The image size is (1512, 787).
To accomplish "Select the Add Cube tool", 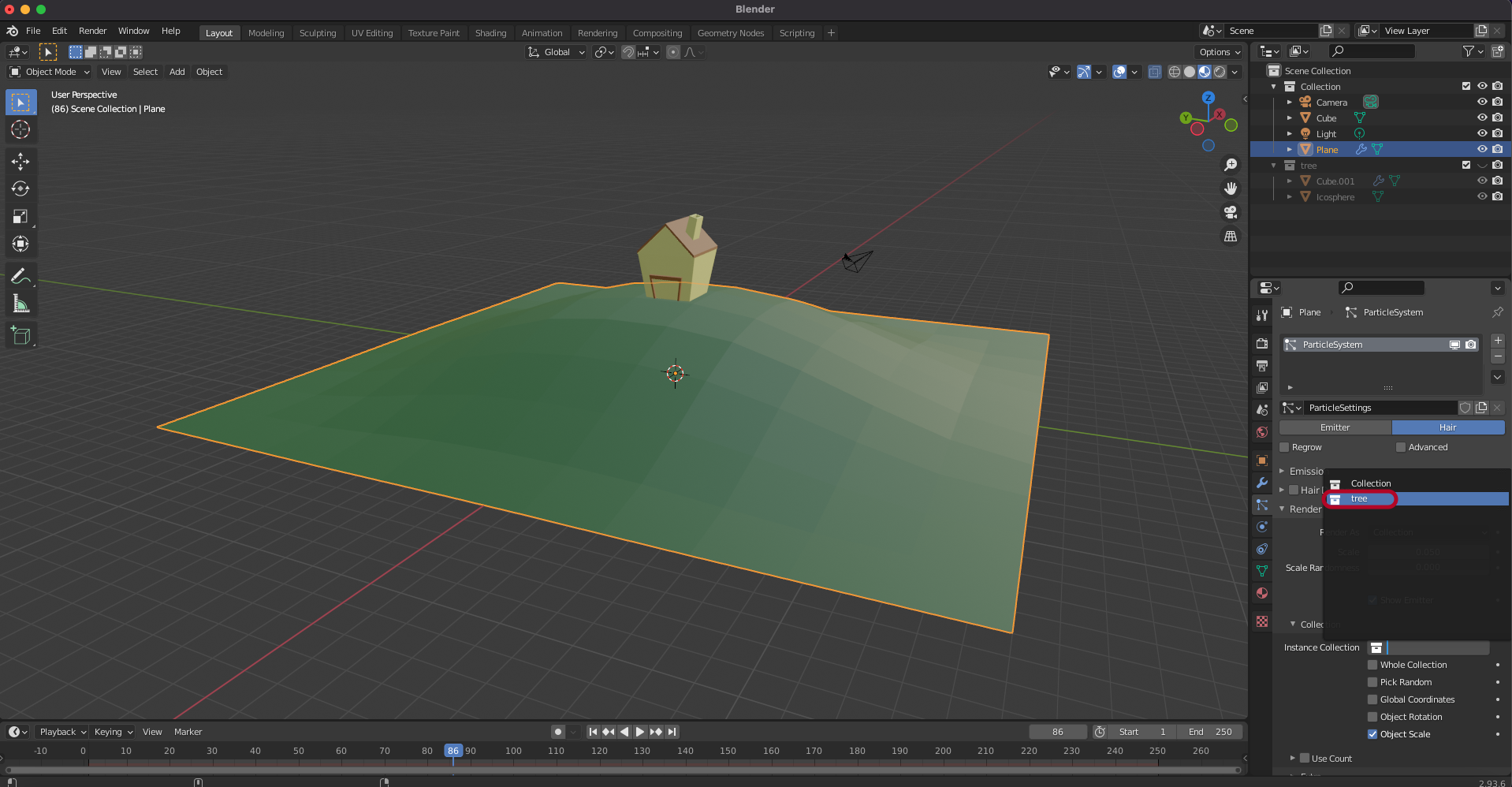I will click(20, 336).
